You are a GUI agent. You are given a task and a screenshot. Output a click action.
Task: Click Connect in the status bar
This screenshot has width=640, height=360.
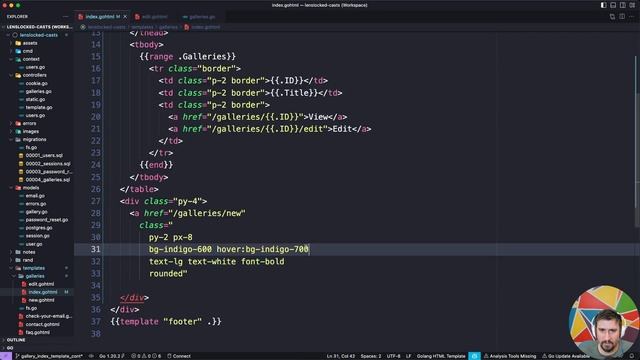tap(179, 356)
